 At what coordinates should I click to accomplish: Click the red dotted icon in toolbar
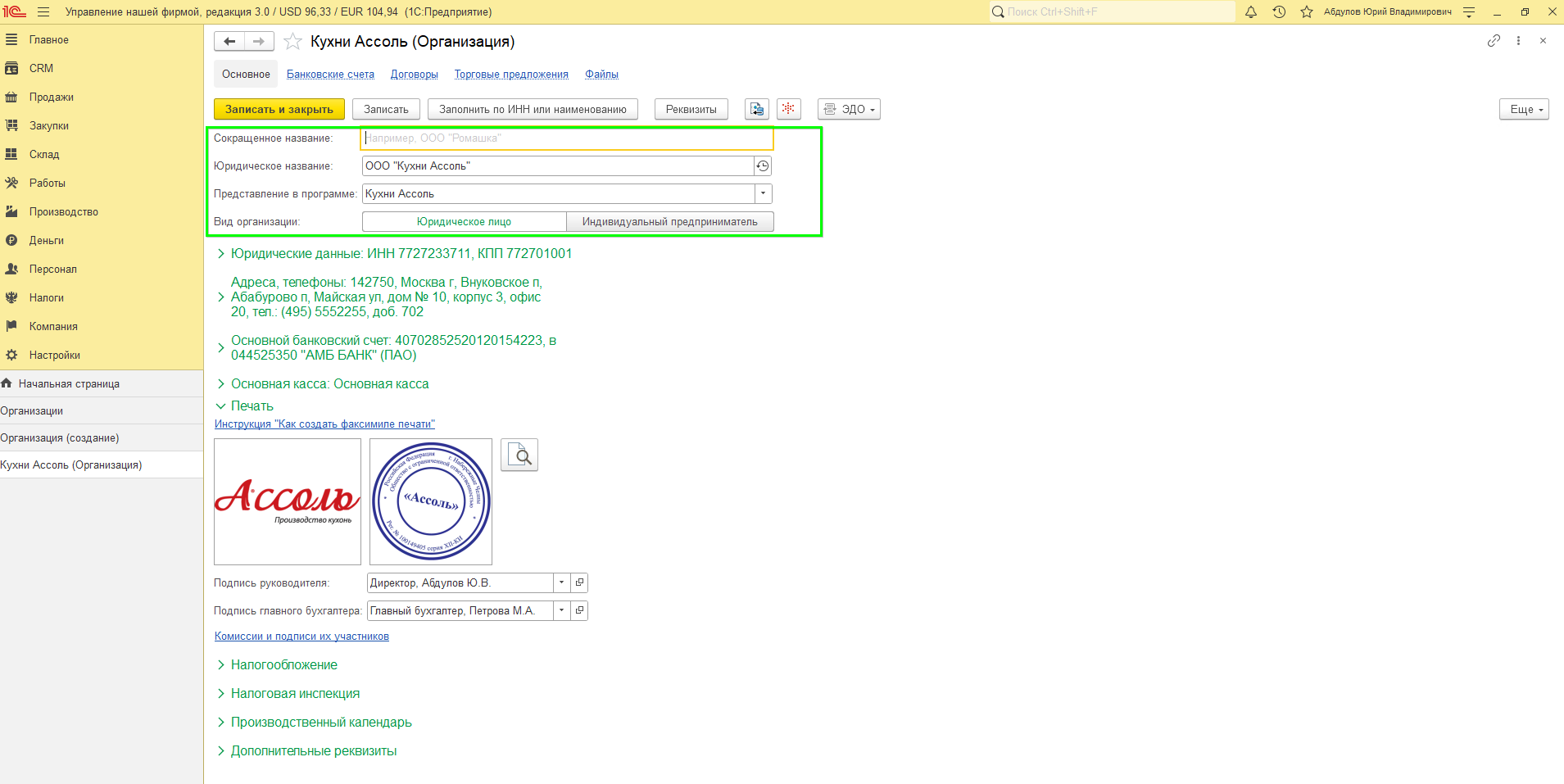788,109
